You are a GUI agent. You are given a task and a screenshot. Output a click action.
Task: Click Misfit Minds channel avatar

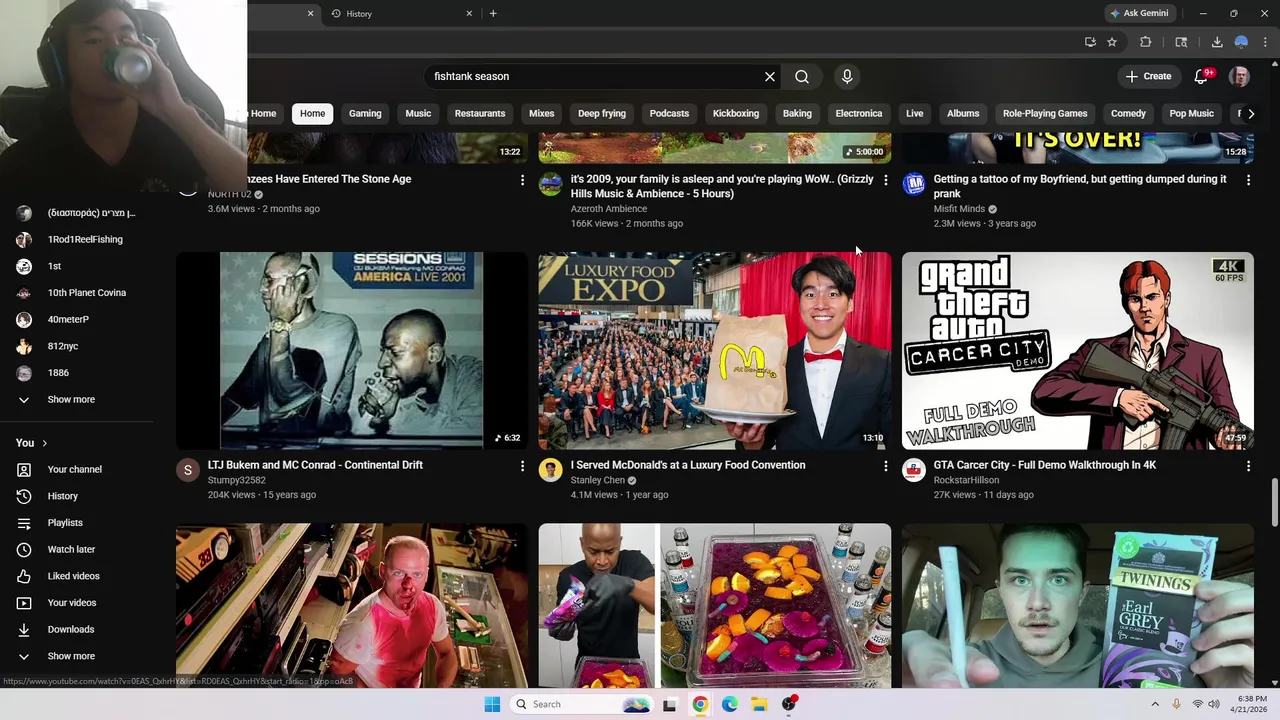[914, 184]
